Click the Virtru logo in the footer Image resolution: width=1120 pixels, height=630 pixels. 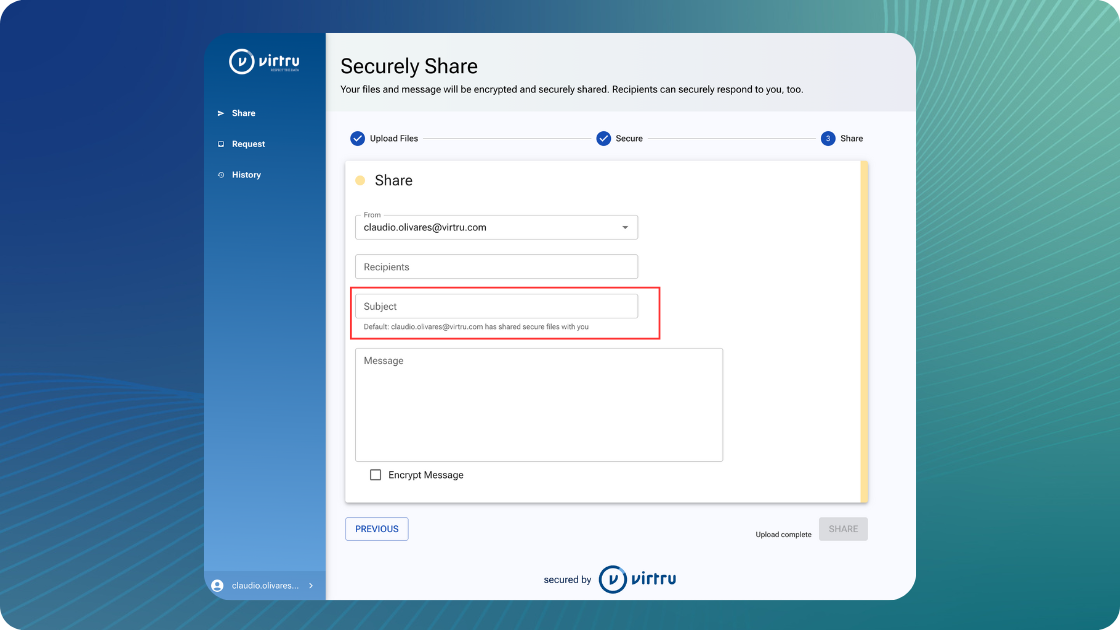tap(637, 579)
